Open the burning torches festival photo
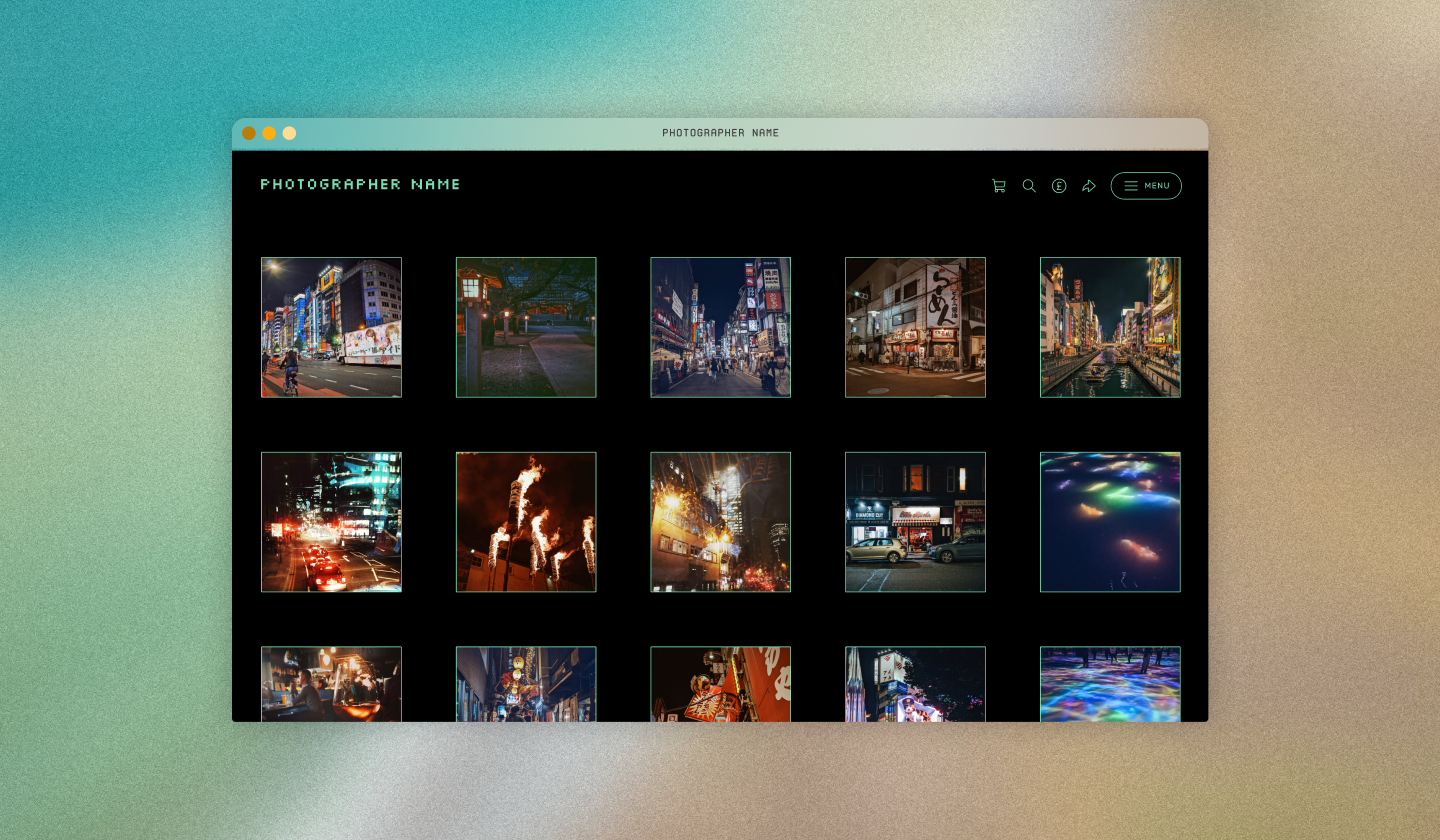The width and height of the screenshot is (1440, 840). pyautogui.click(x=526, y=521)
